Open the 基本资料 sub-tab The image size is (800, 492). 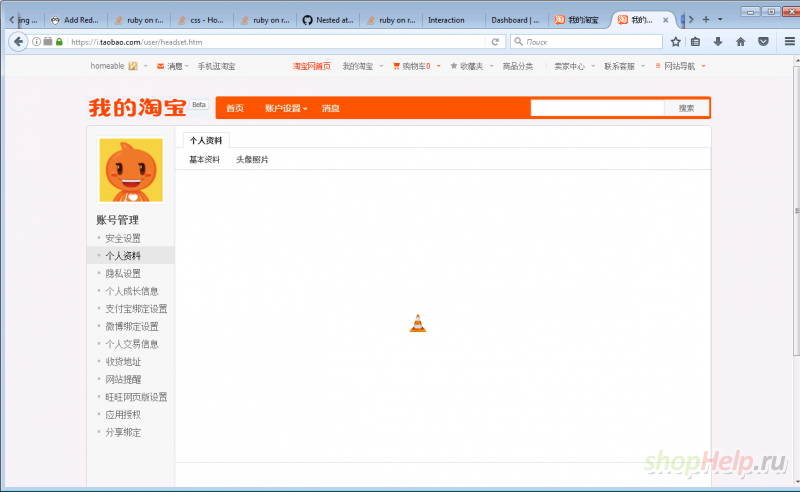(204, 160)
